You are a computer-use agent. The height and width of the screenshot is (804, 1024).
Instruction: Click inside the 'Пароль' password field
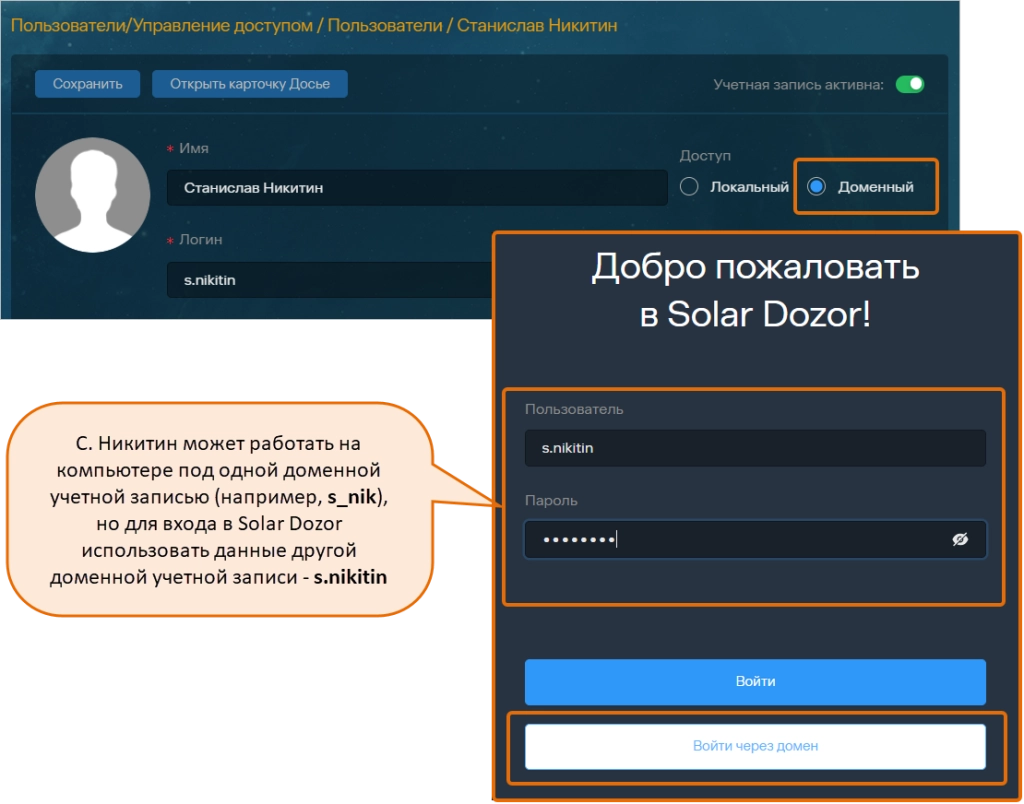735,539
